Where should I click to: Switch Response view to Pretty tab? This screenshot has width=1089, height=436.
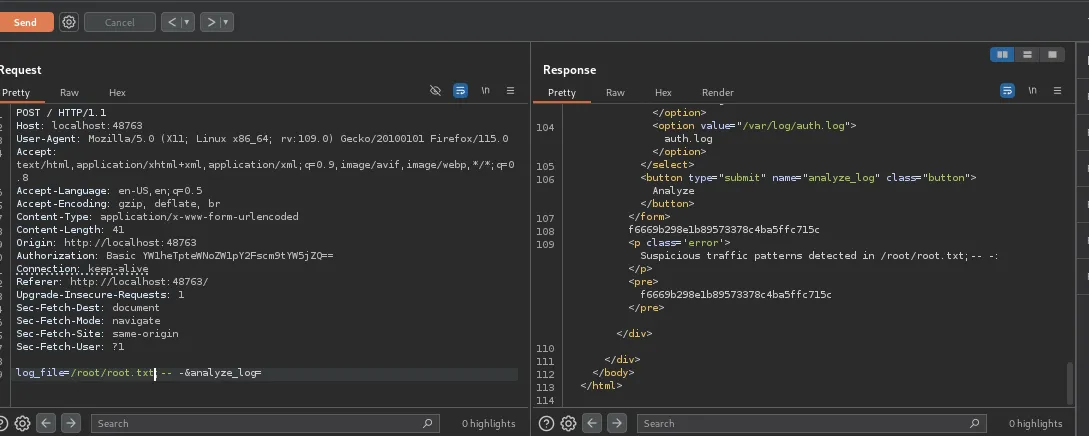562,92
